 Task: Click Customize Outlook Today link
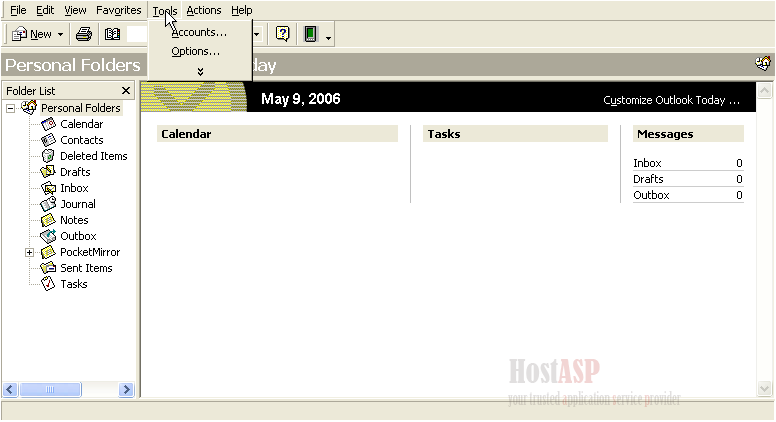click(x=672, y=100)
